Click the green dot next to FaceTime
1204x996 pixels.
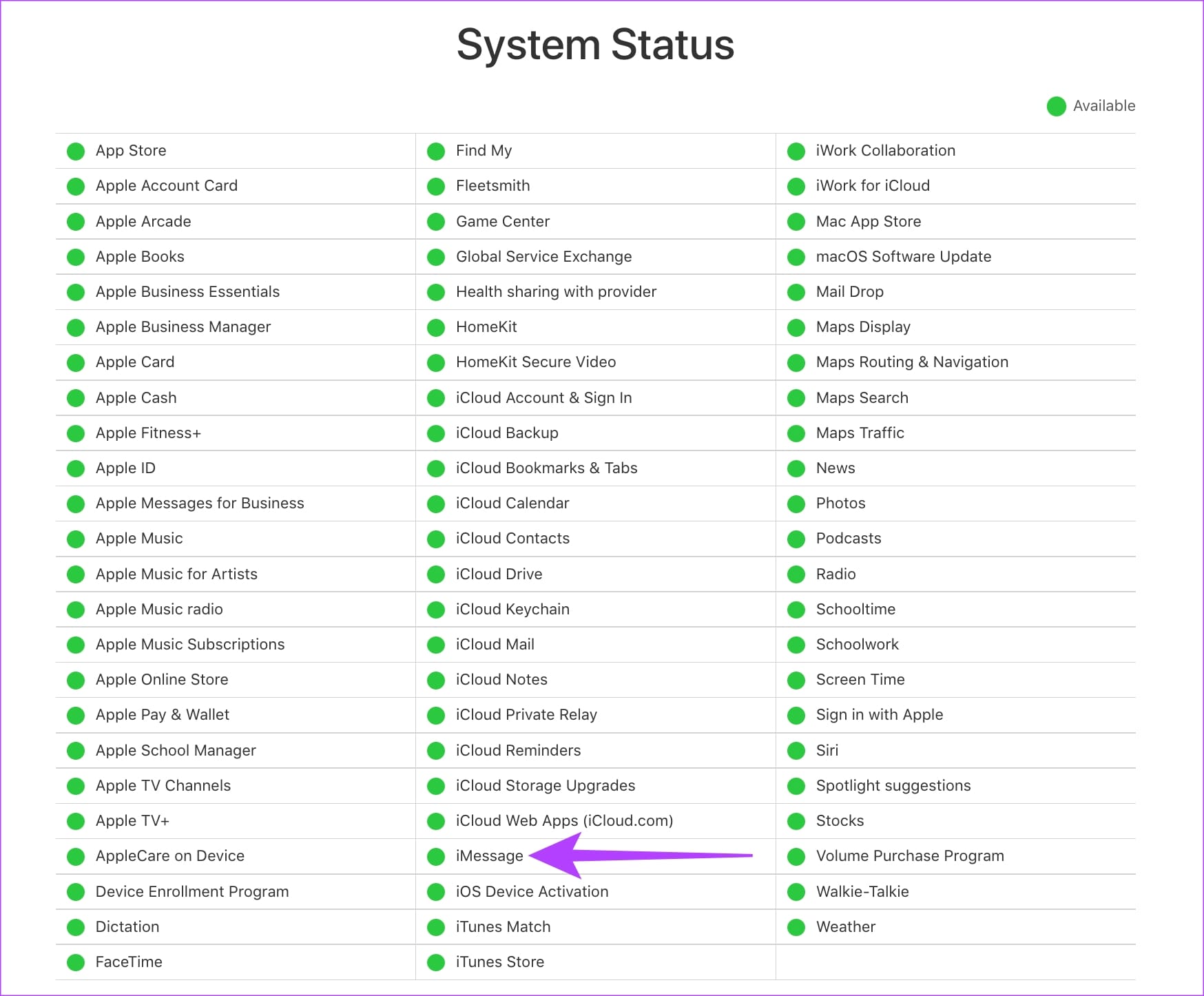(x=76, y=962)
